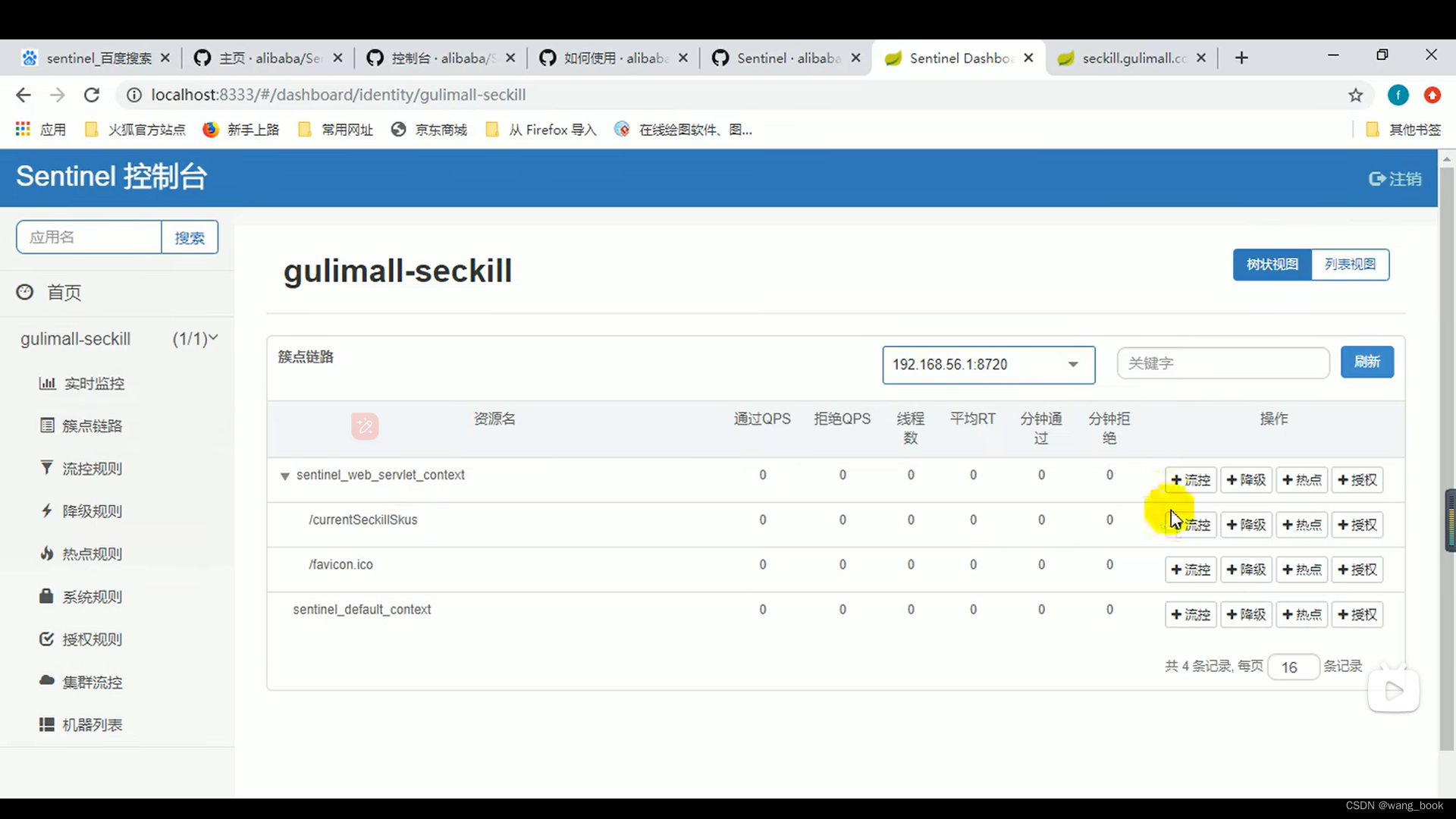Click the address bar URL
This screenshot has width=1456, height=819.
click(338, 95)
